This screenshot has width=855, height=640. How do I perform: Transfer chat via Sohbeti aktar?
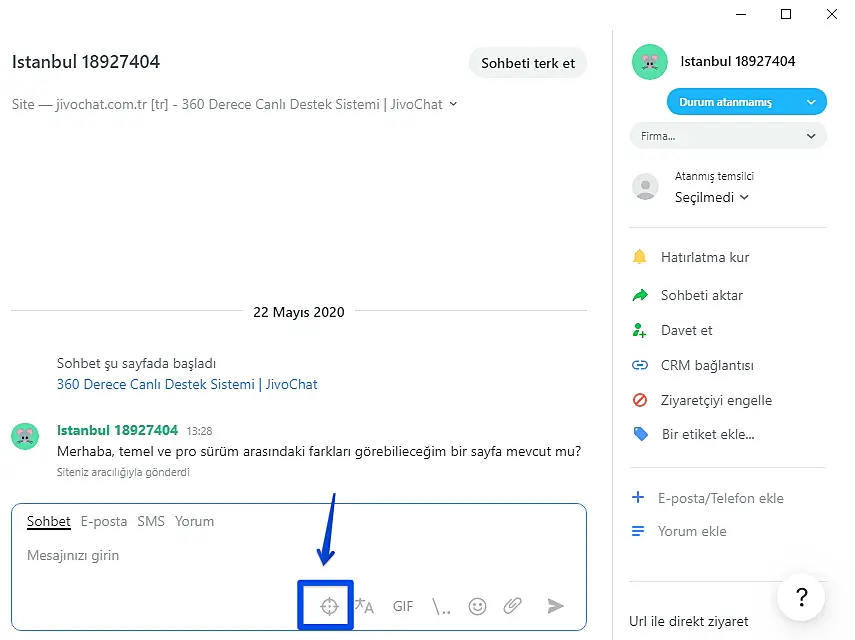point(701,295)
